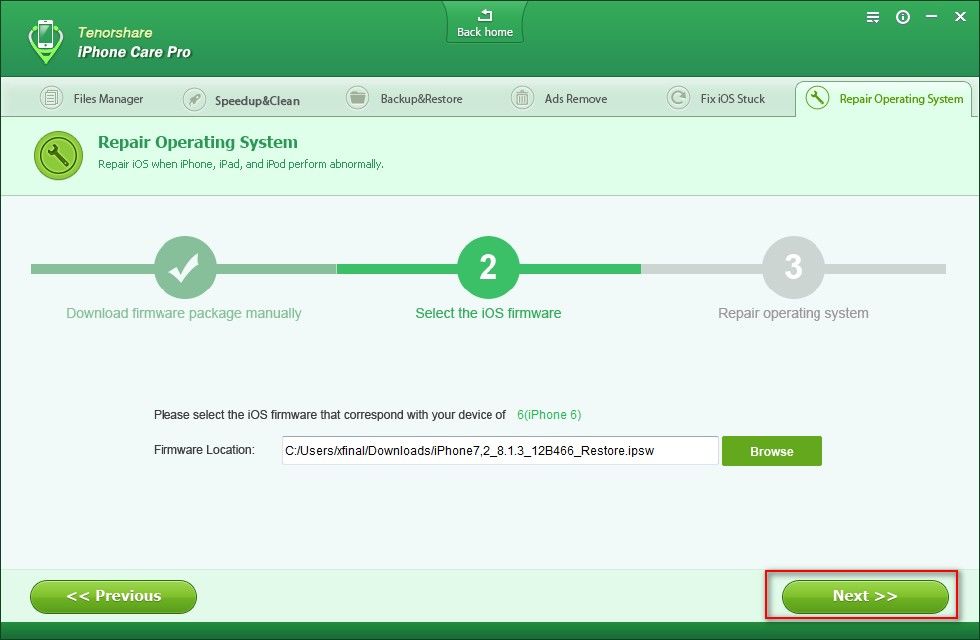This screenshot has width=980, height=640.
Task: Minimize the iPhone Care Pro window
Action: tap(931, 17)
